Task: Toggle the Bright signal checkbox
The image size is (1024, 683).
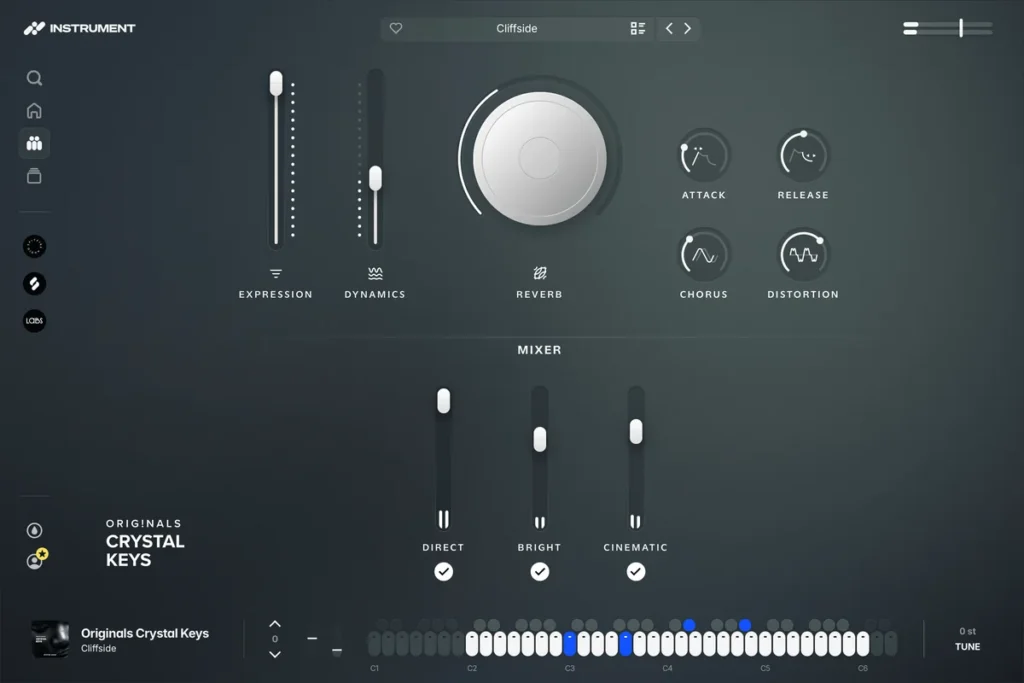Action: pos(539,571)
